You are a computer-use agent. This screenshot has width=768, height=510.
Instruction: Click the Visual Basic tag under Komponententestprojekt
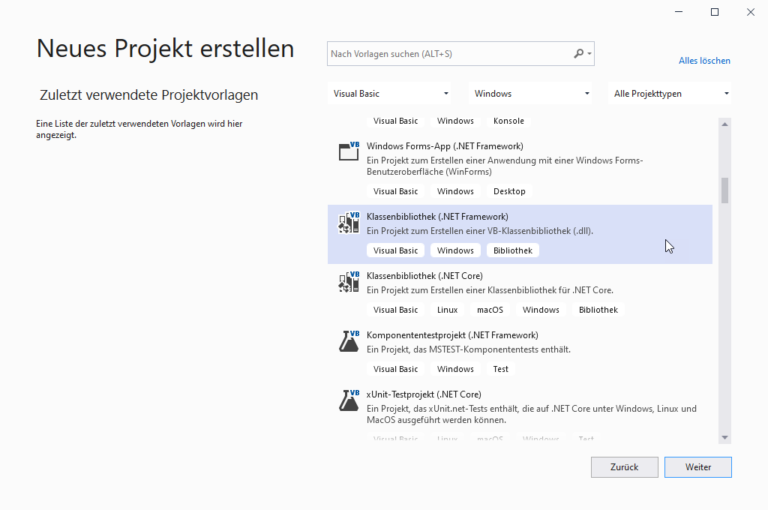tap(395, 369)
